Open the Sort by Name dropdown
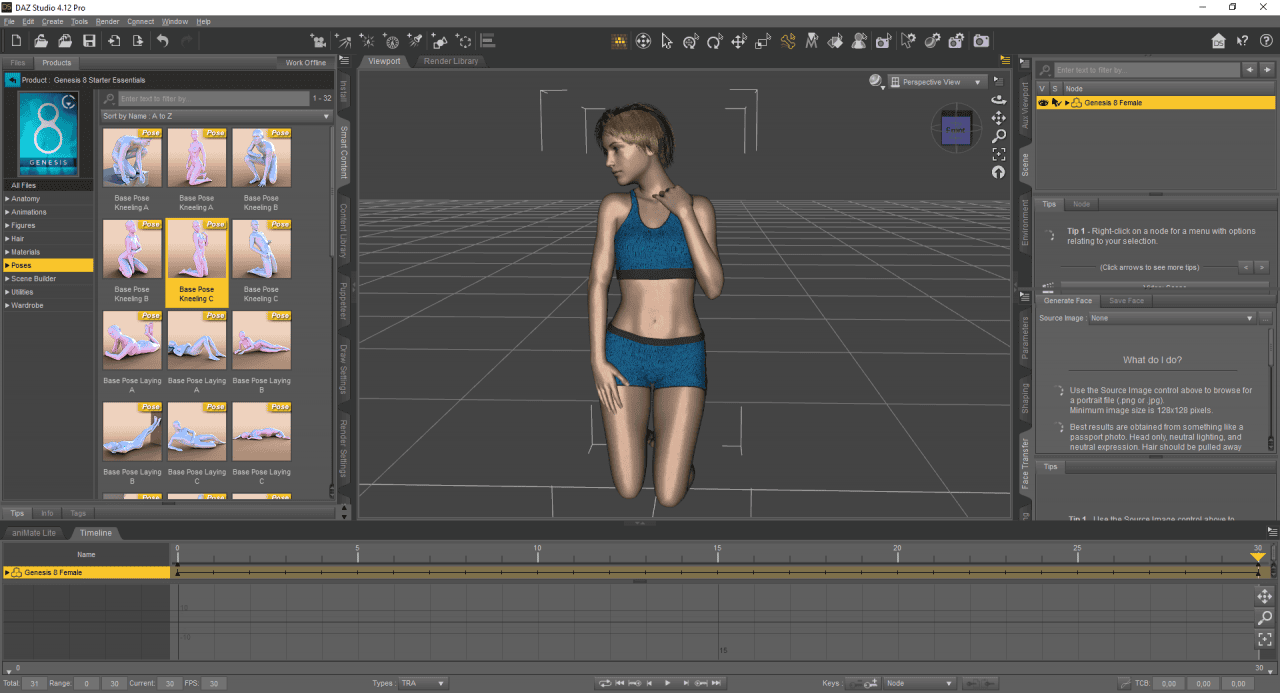 click(326, 115)
